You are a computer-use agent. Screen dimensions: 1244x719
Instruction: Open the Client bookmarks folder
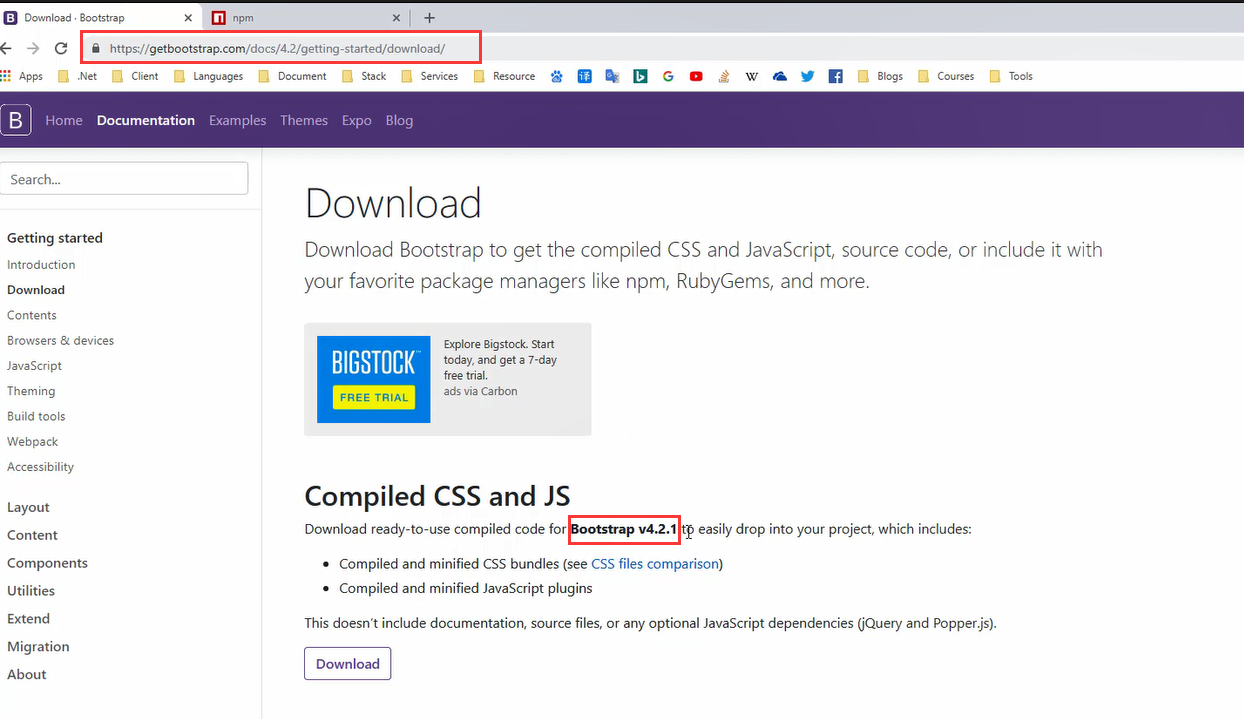pos(135,76)
